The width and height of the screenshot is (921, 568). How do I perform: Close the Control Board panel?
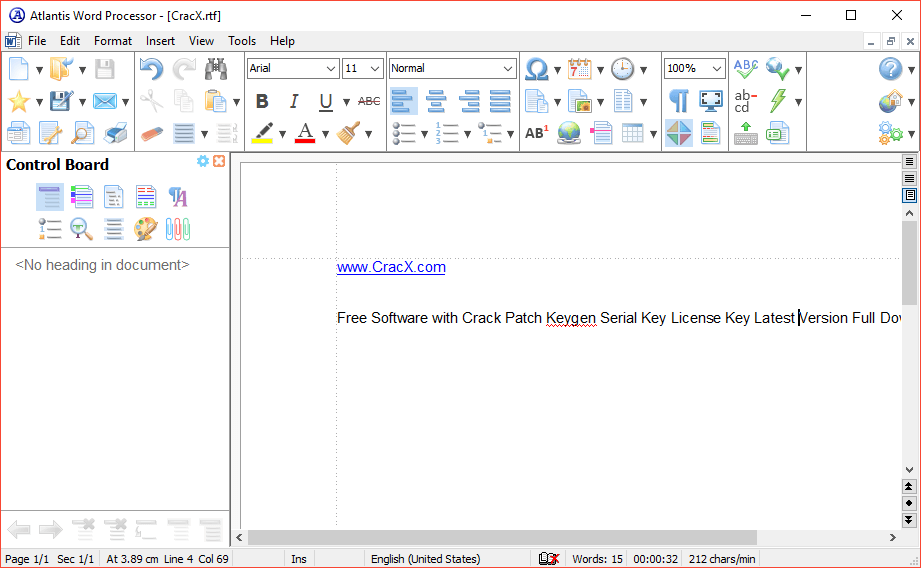(x=219, y=161)
